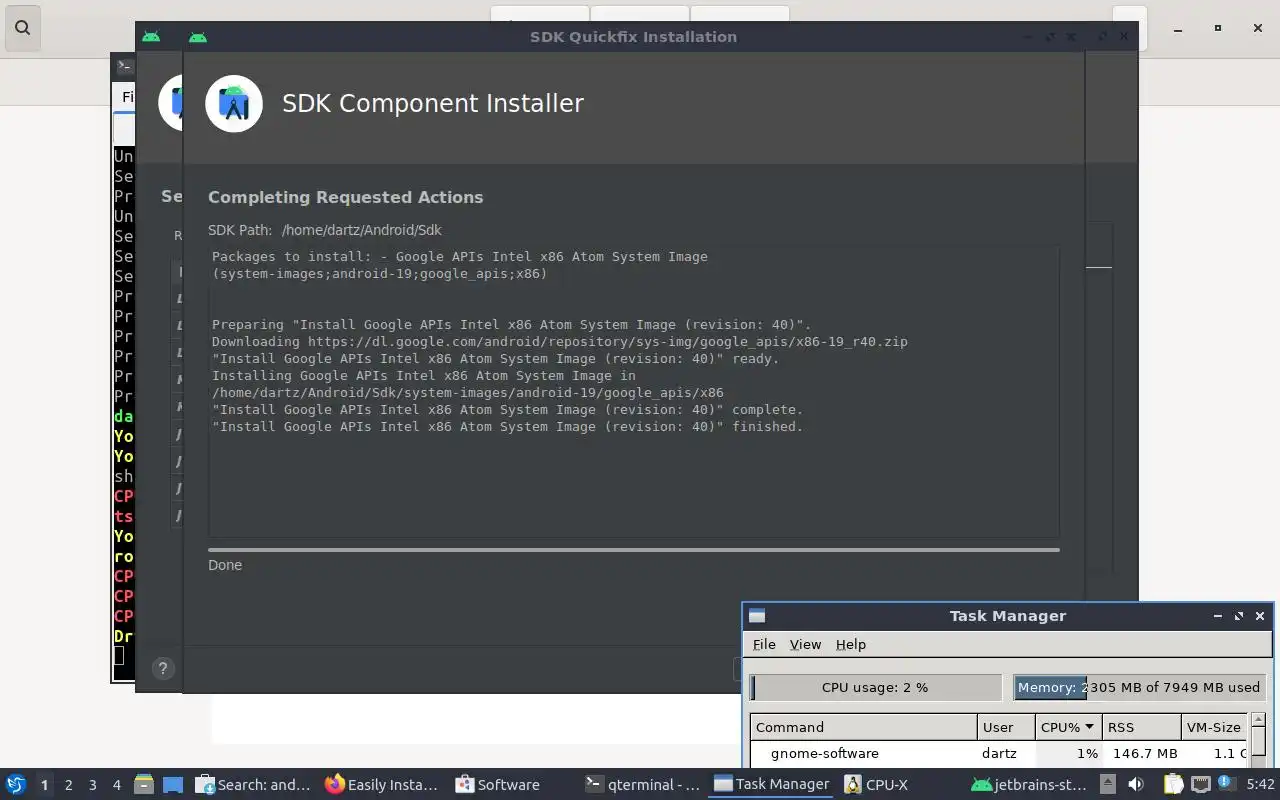Switch to workspace 3 in pager
The image size is (1280, 800).
click(92, 785)
